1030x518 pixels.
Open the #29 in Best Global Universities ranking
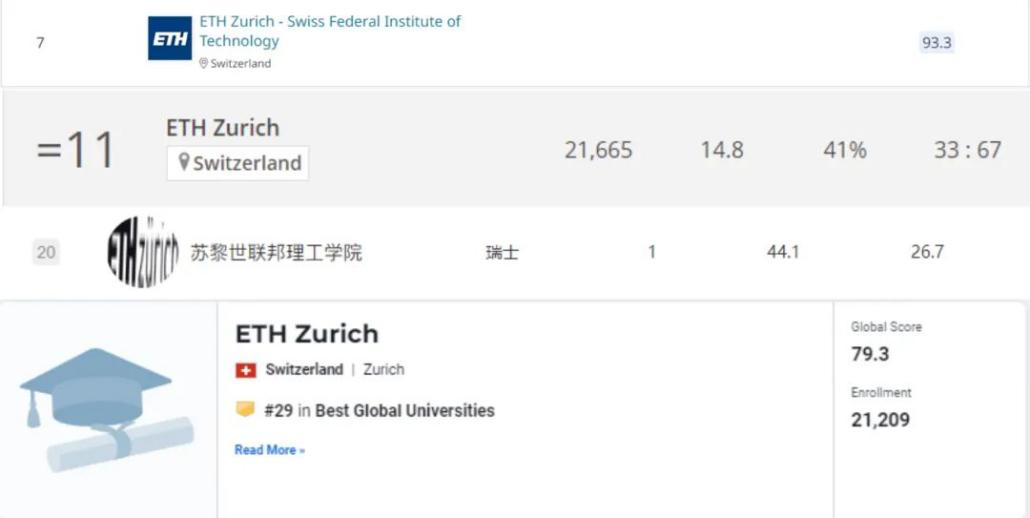point(379,410)
